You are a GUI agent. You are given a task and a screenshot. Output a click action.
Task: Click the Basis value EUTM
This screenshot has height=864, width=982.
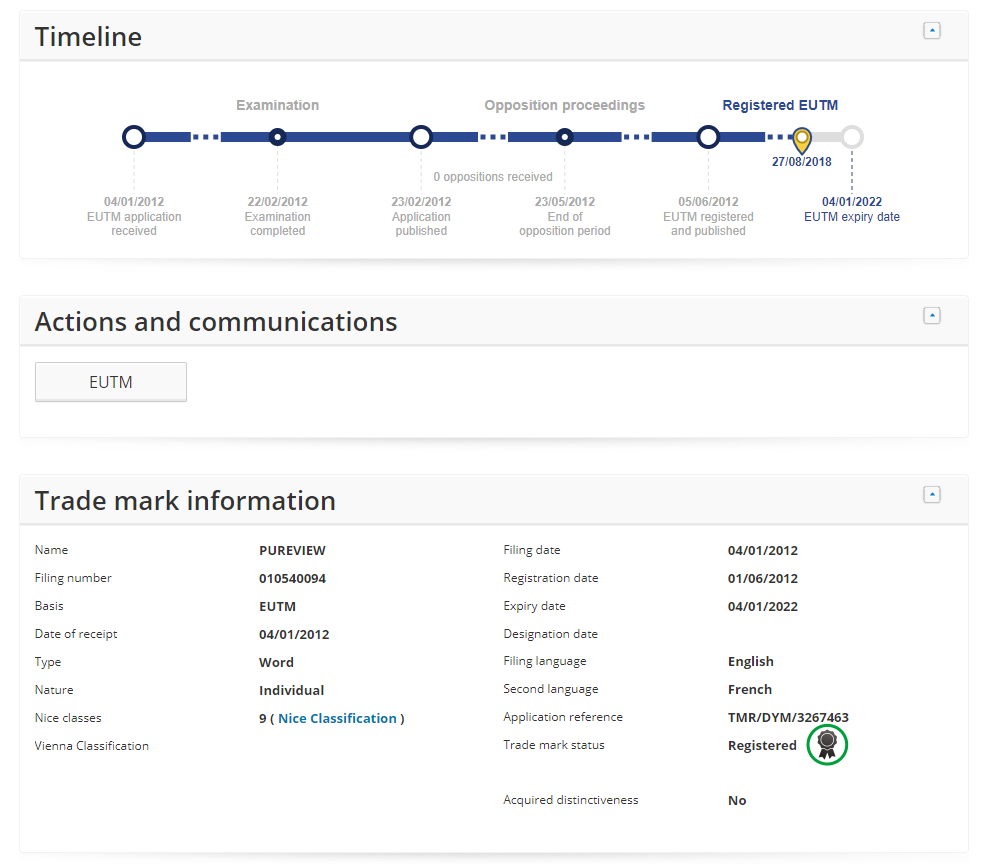click(277, 607)
